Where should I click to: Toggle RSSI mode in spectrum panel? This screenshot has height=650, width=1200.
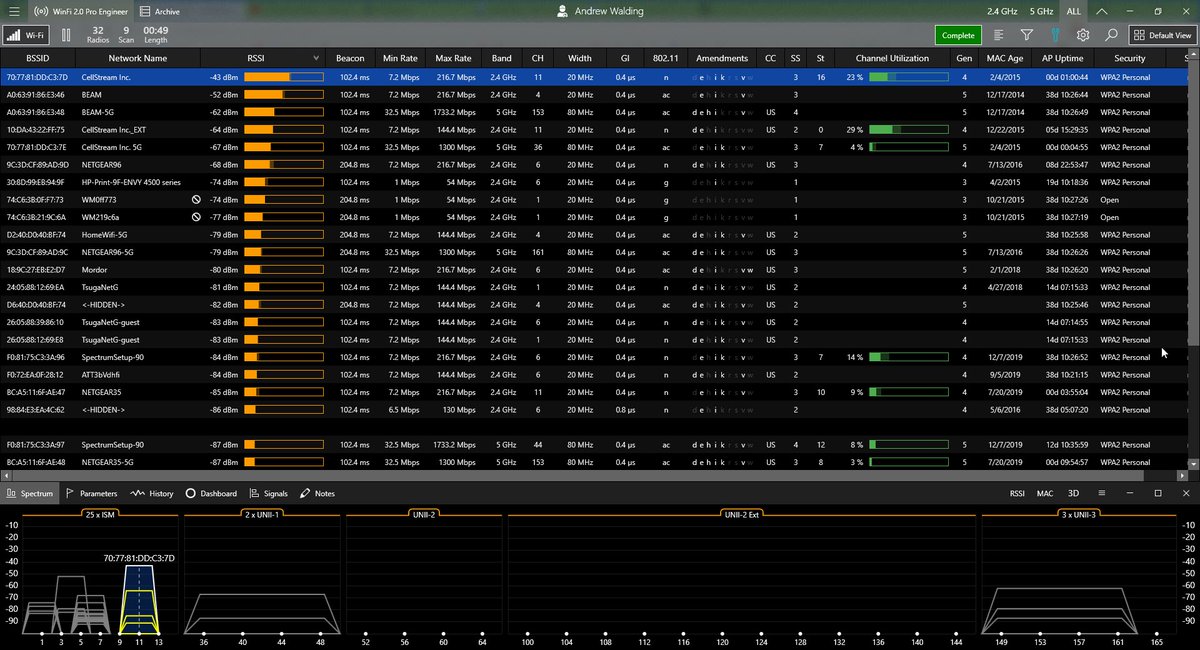pos(1017,493)
